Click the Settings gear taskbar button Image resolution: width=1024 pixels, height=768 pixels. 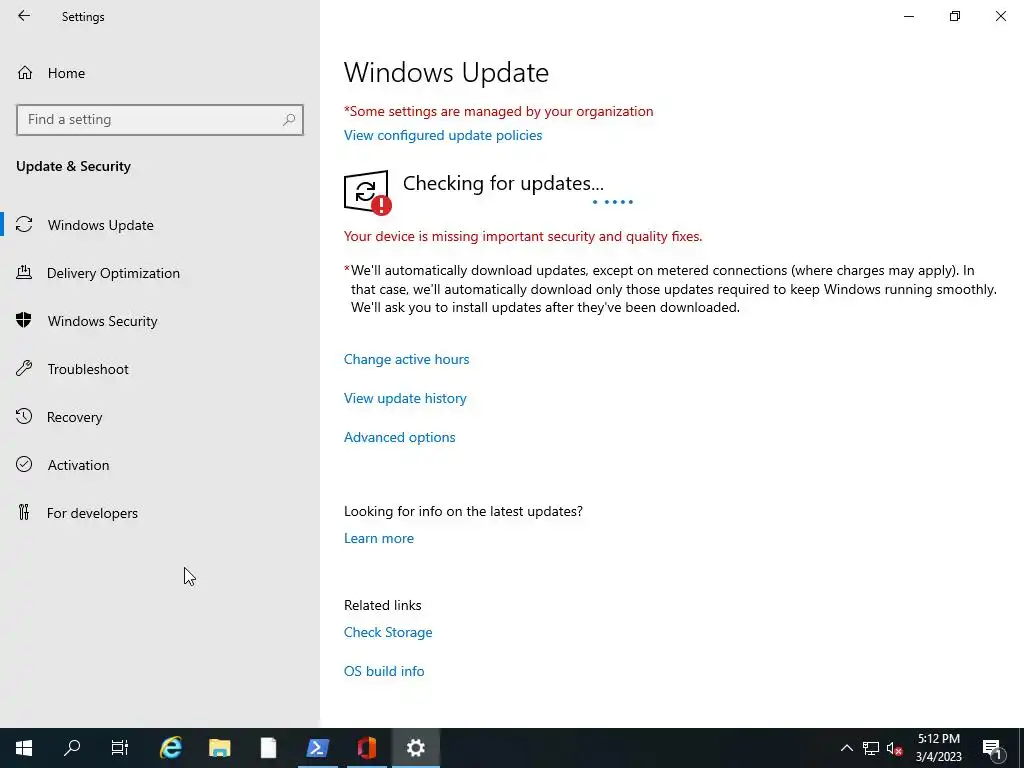pyautogui.click(x=415, y=748)
